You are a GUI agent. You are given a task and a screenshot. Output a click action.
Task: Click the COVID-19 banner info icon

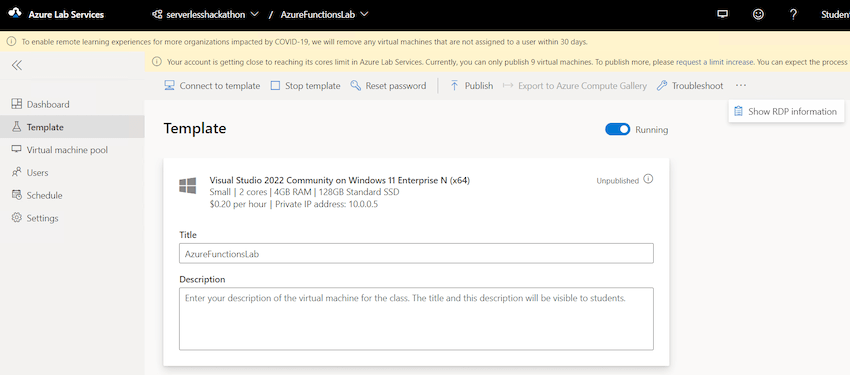click(x=11, y=42)
